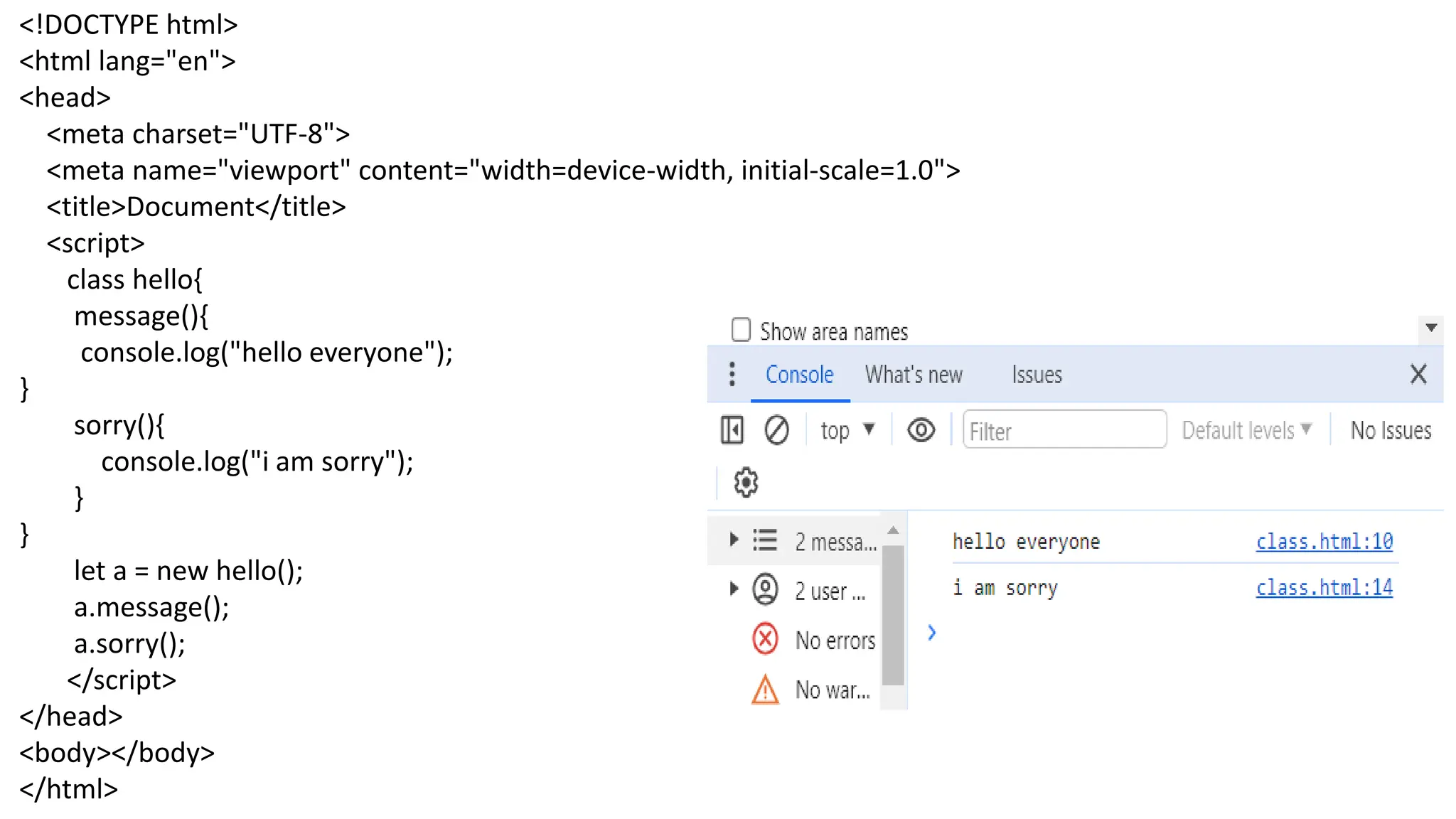Viewport: 1456px width, 819px height.
Task: Toggle the live expression eye icon
Action: [x=921, y=430]
